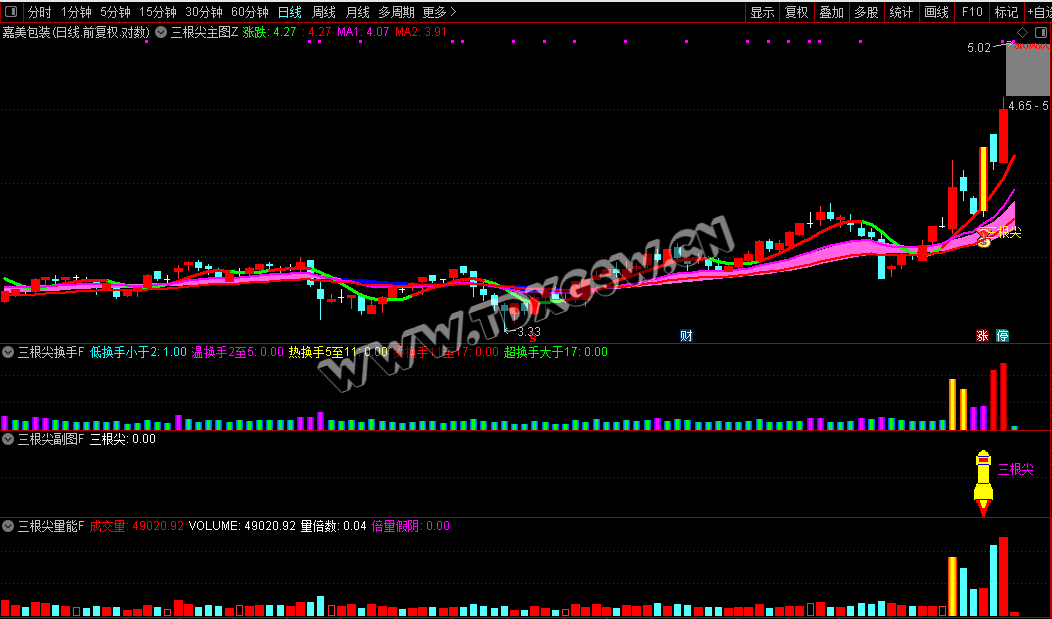
Task: Open the 三根尖量能F indicator dropdown
Action: point(8,525)
